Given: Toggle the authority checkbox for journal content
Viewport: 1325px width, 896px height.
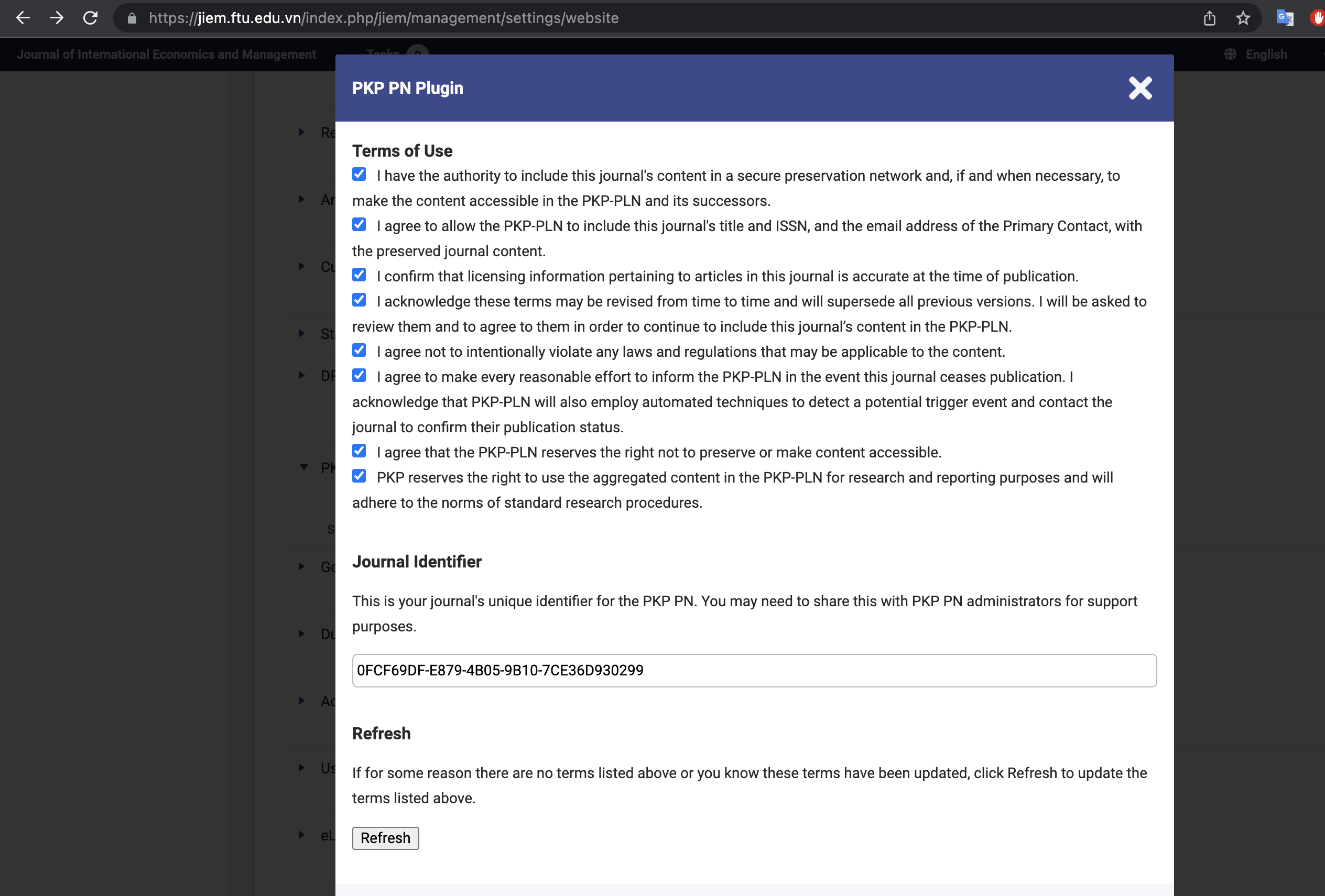Looking at the screenshot, I should click(x=359, y=174).
